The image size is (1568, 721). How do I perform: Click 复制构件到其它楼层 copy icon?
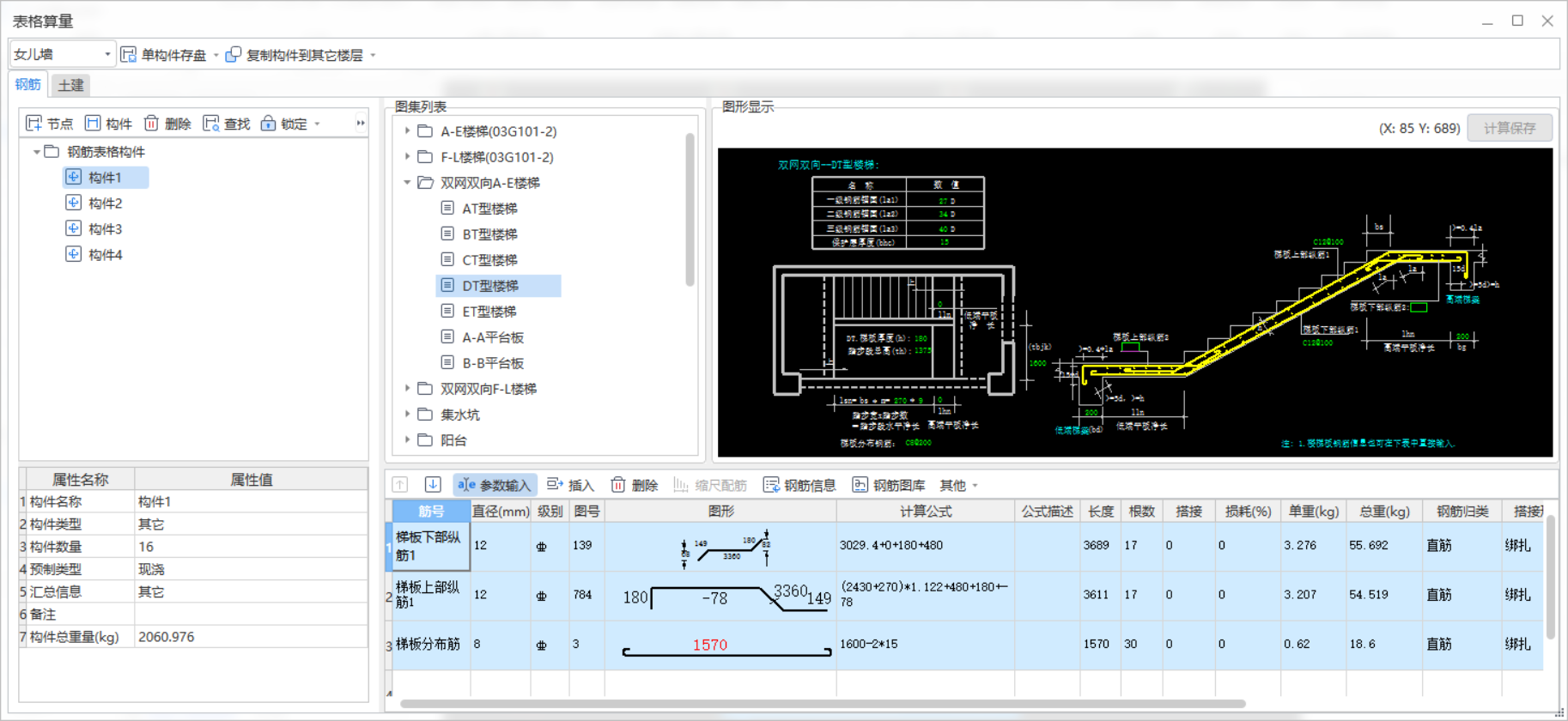click(233, 55)
